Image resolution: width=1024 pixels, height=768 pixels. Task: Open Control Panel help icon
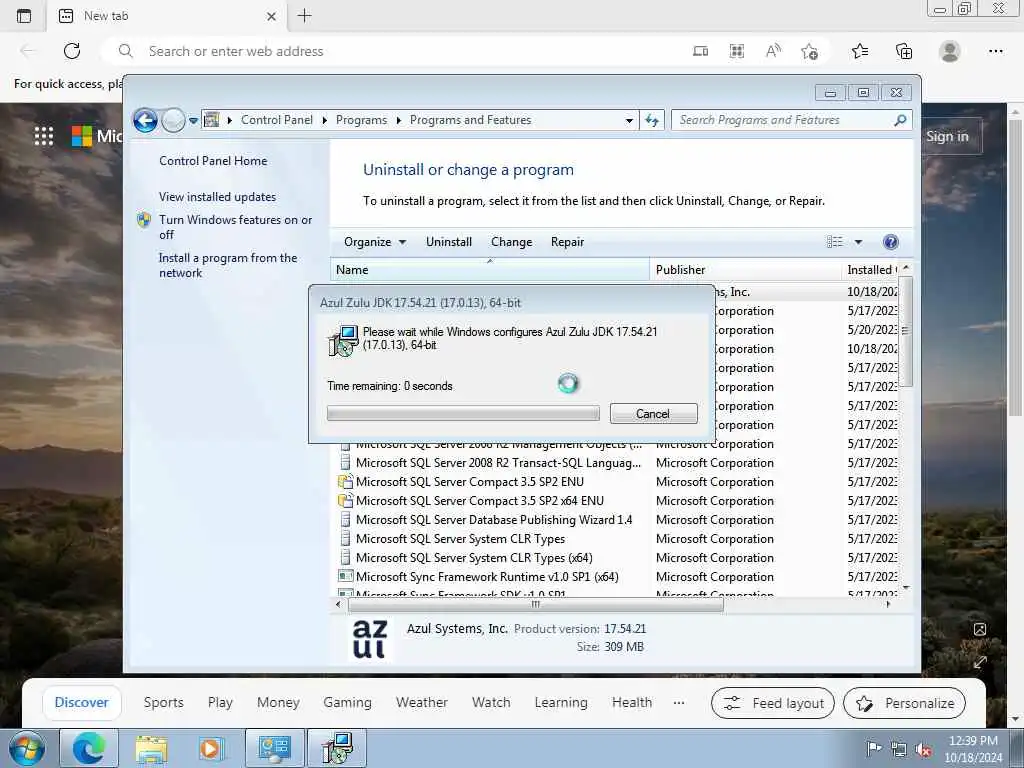(890, 242)
